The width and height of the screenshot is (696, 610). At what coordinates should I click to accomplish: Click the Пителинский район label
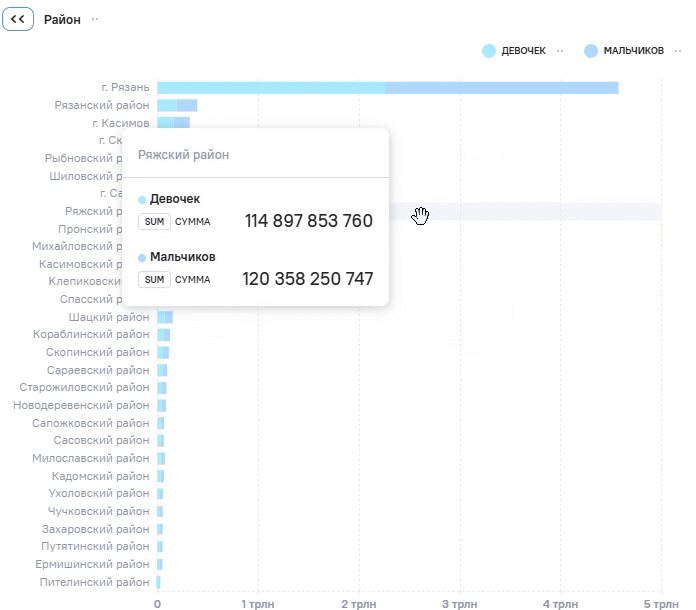(95, 582)
